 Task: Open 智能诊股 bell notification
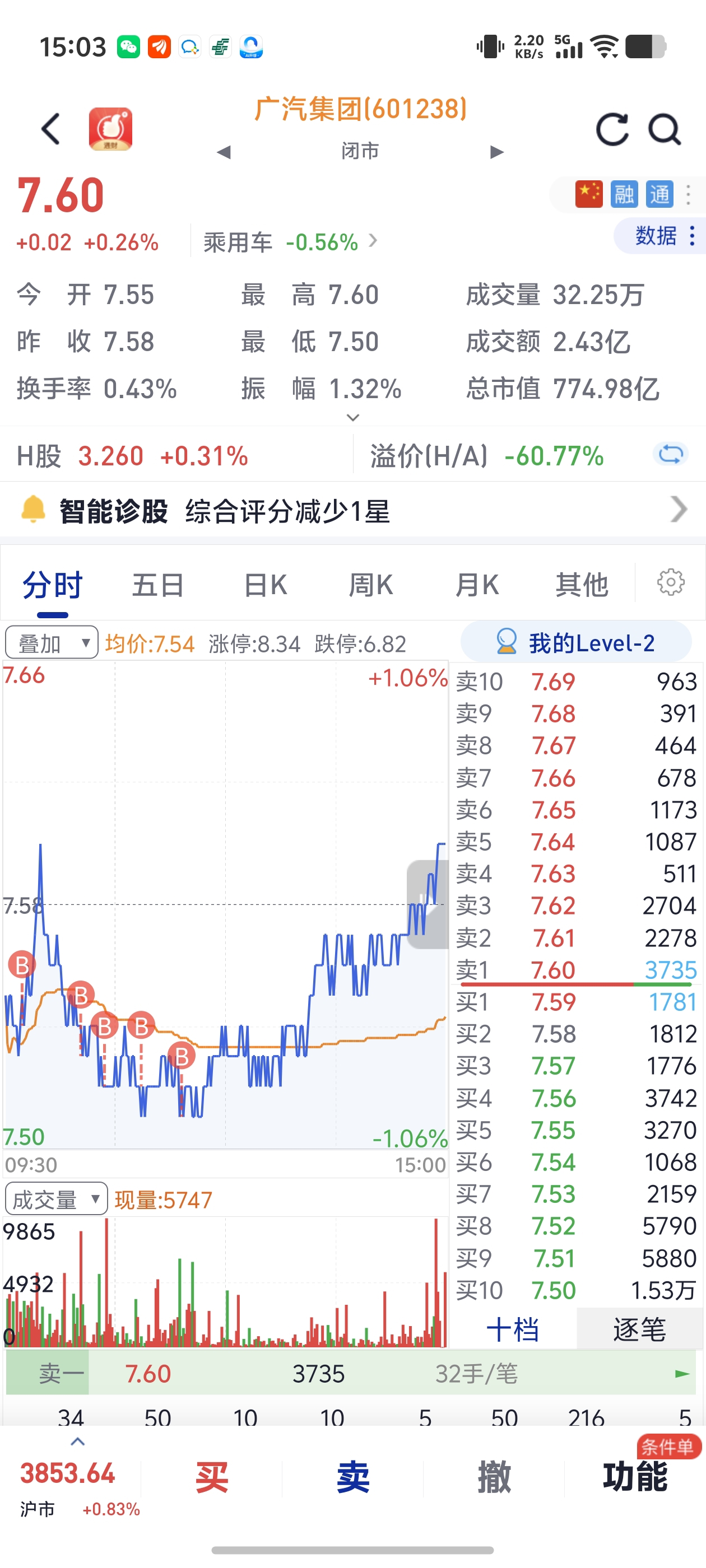click(x=34, y=510)
